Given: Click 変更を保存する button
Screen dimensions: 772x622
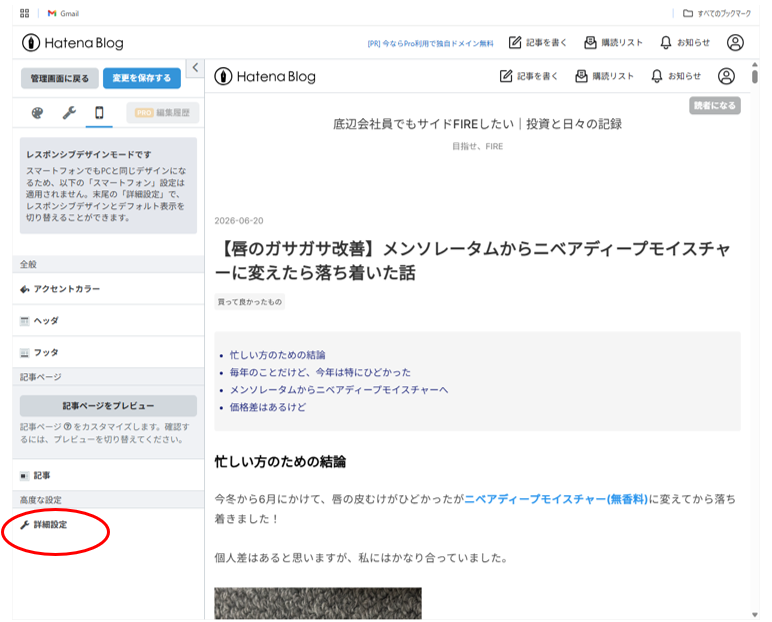Looking at the screenshot, I should [142, 78].
